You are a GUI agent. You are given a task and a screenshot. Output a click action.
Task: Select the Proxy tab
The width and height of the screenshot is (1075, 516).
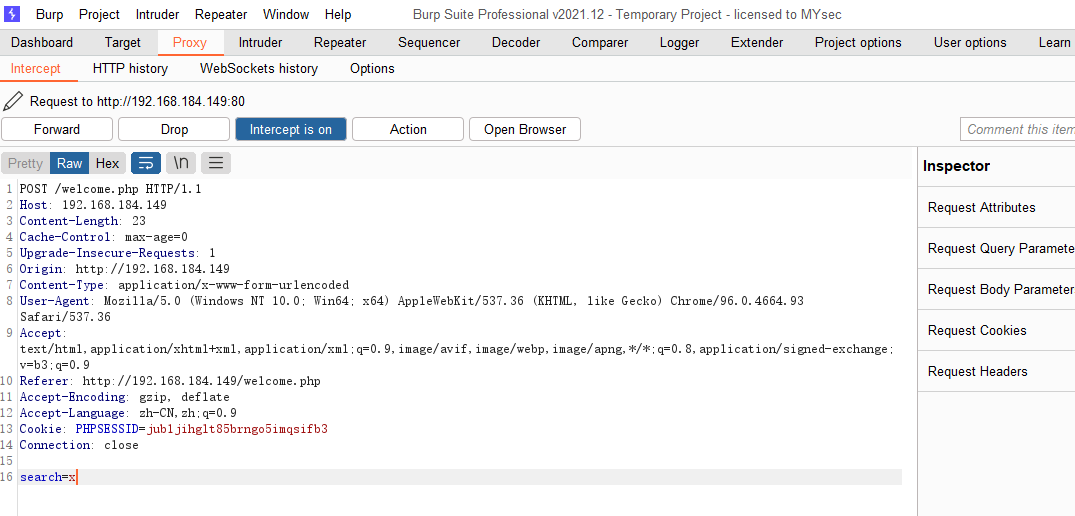[x=190, y=42]
